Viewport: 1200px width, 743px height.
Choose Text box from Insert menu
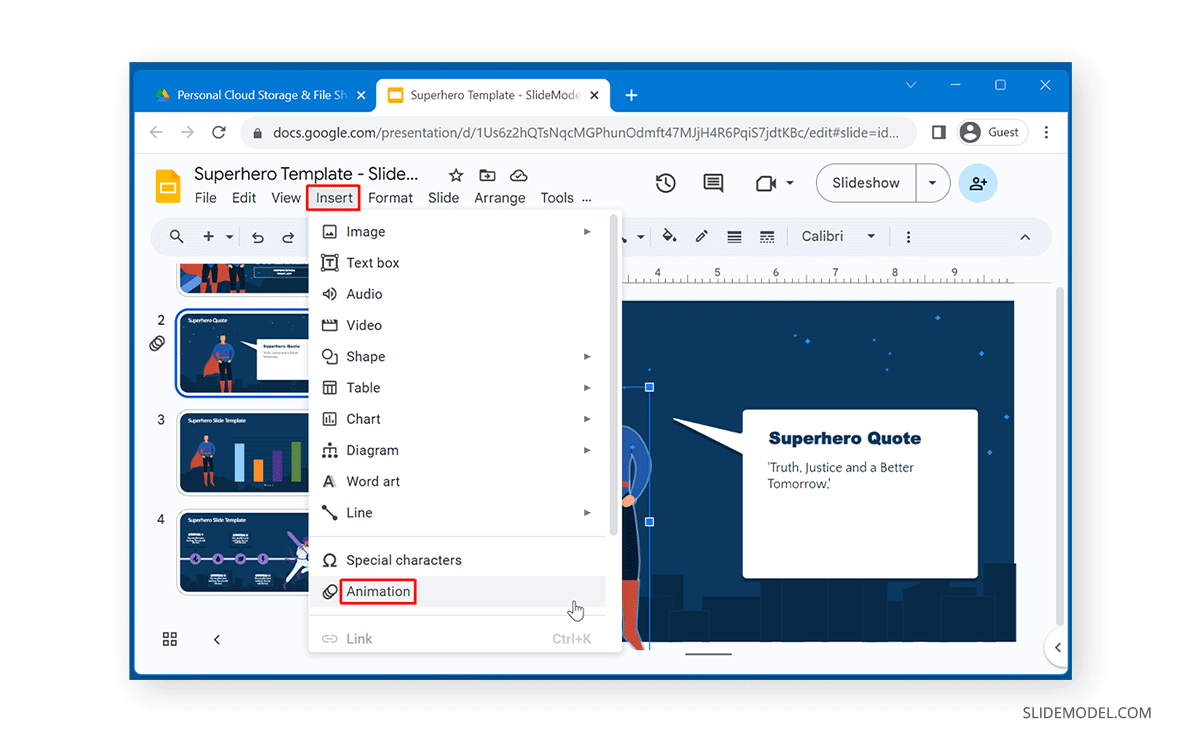[457, 263]
